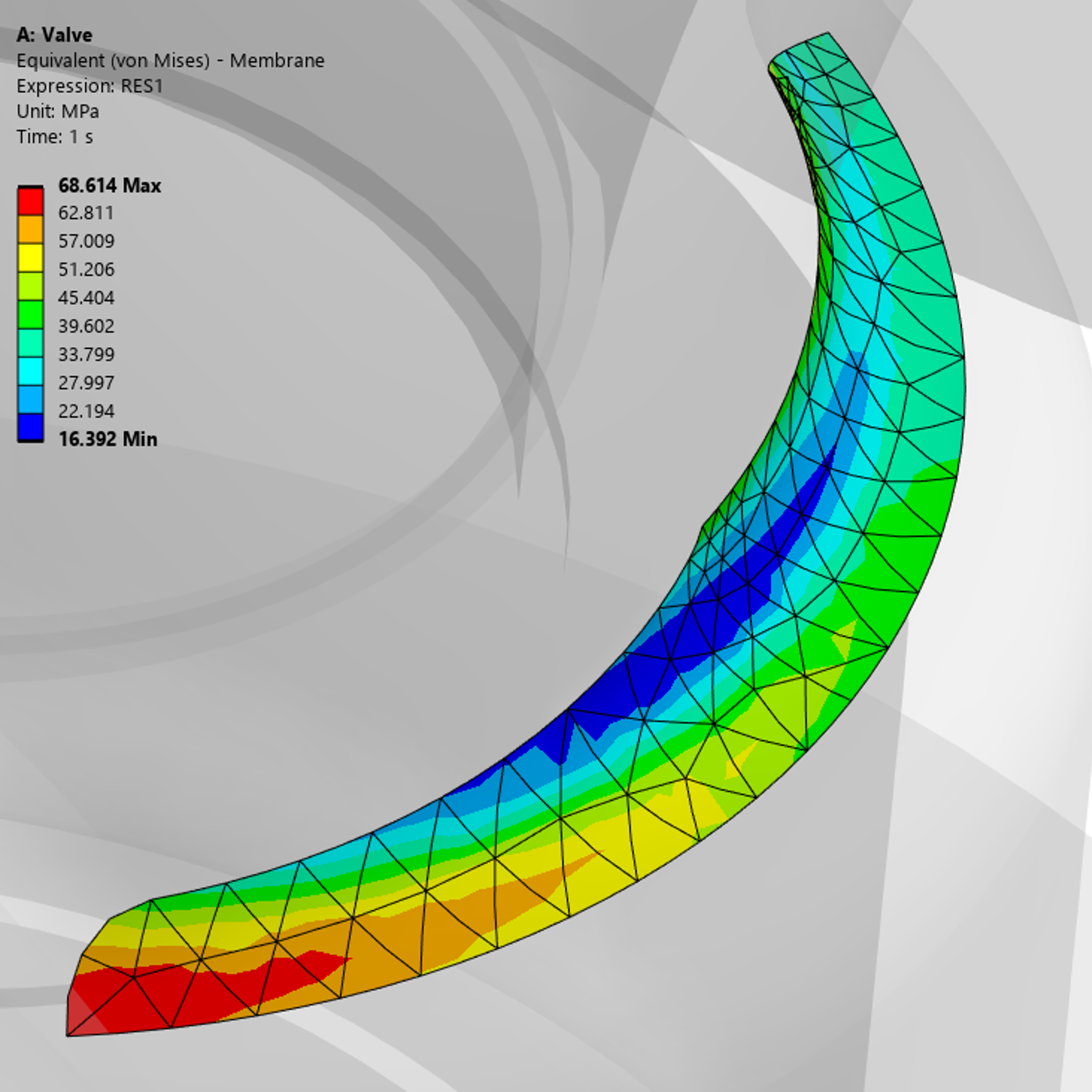This screenshot has width=1092, height=1092.
Task: Select the '45.404' legend value
Action: [86, 298]
